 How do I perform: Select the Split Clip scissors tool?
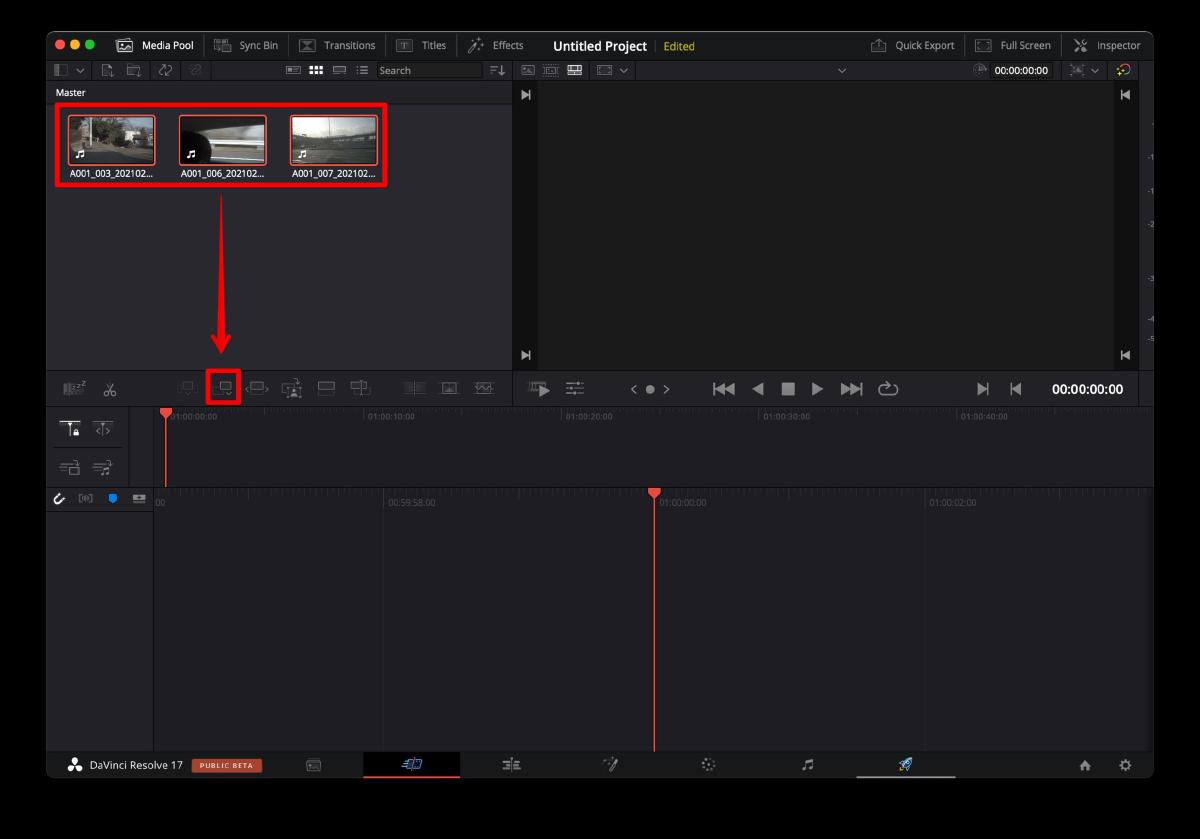[x=110, y=389]
